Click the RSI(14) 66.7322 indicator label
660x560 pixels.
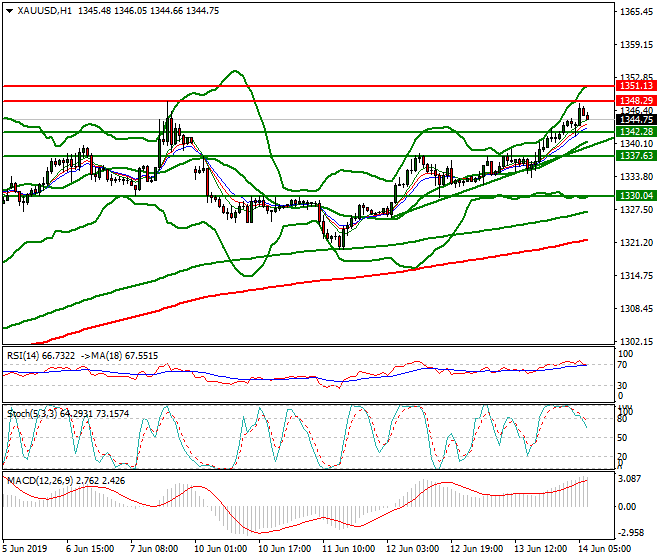[x=41, y=356]
